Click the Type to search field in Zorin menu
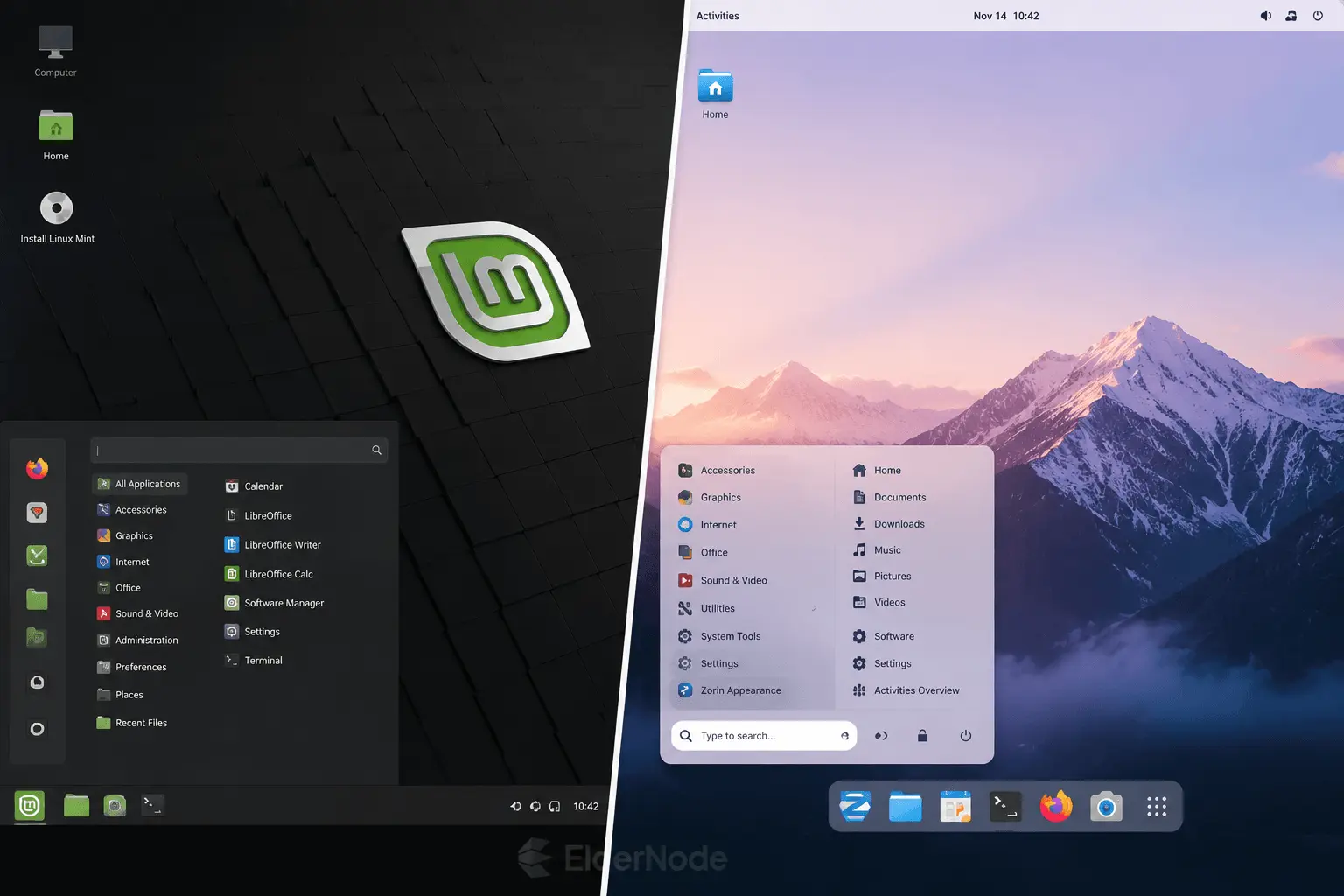Screen dimensions: 1344x896 (764, 736)
